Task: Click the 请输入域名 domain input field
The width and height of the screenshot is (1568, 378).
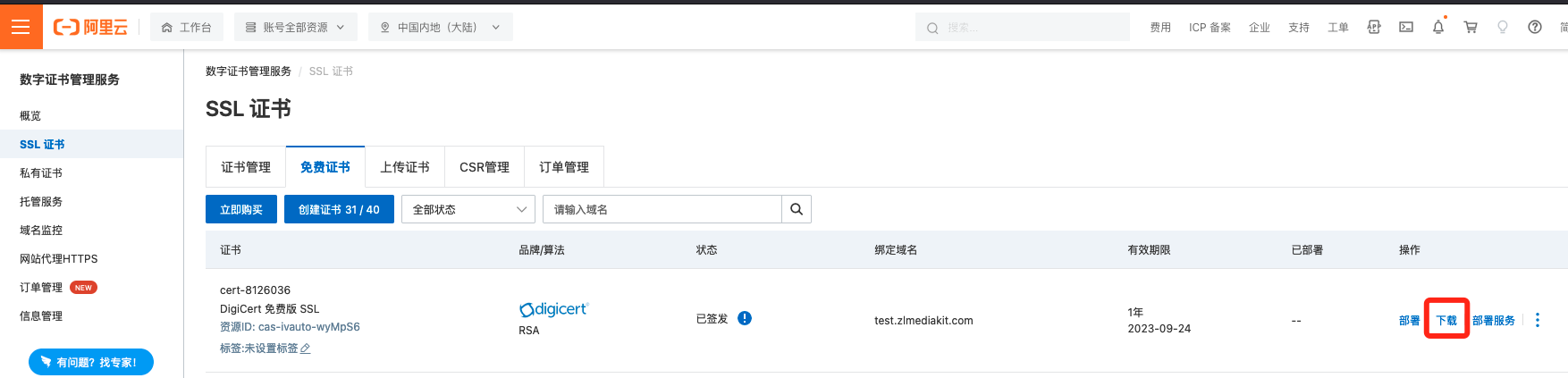Action: tap(662, 209)
